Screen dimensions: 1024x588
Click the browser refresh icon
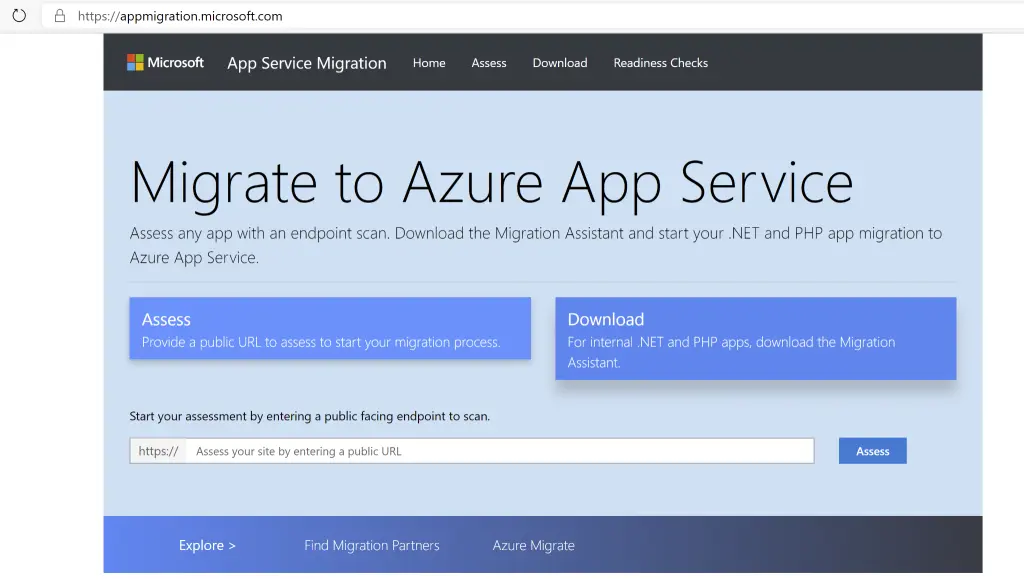point(19,15)
